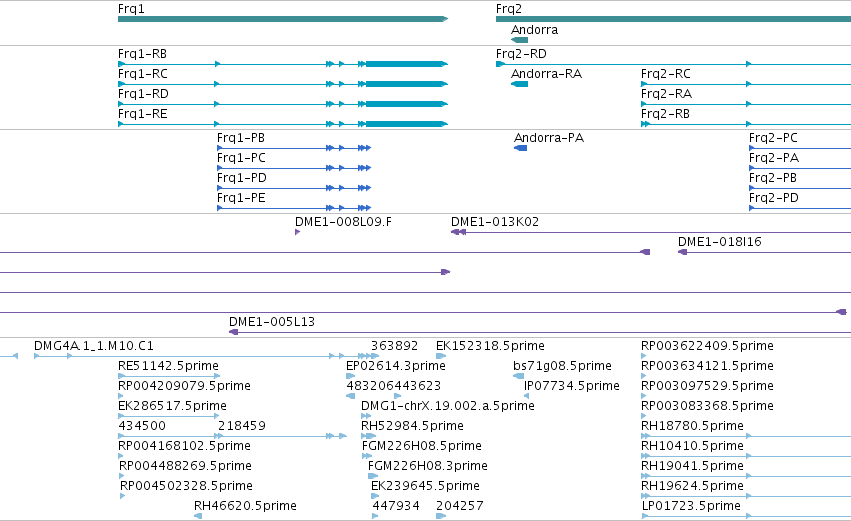Viewport: 851px width, 521px height.
Task: Select Frq2-RA transcript label
Action: [666, 94]
